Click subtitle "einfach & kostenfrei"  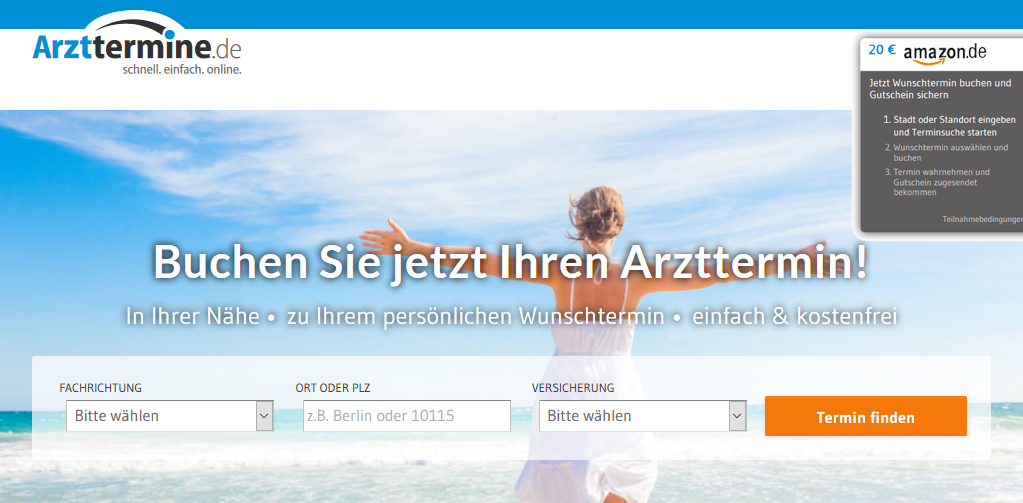795,316
